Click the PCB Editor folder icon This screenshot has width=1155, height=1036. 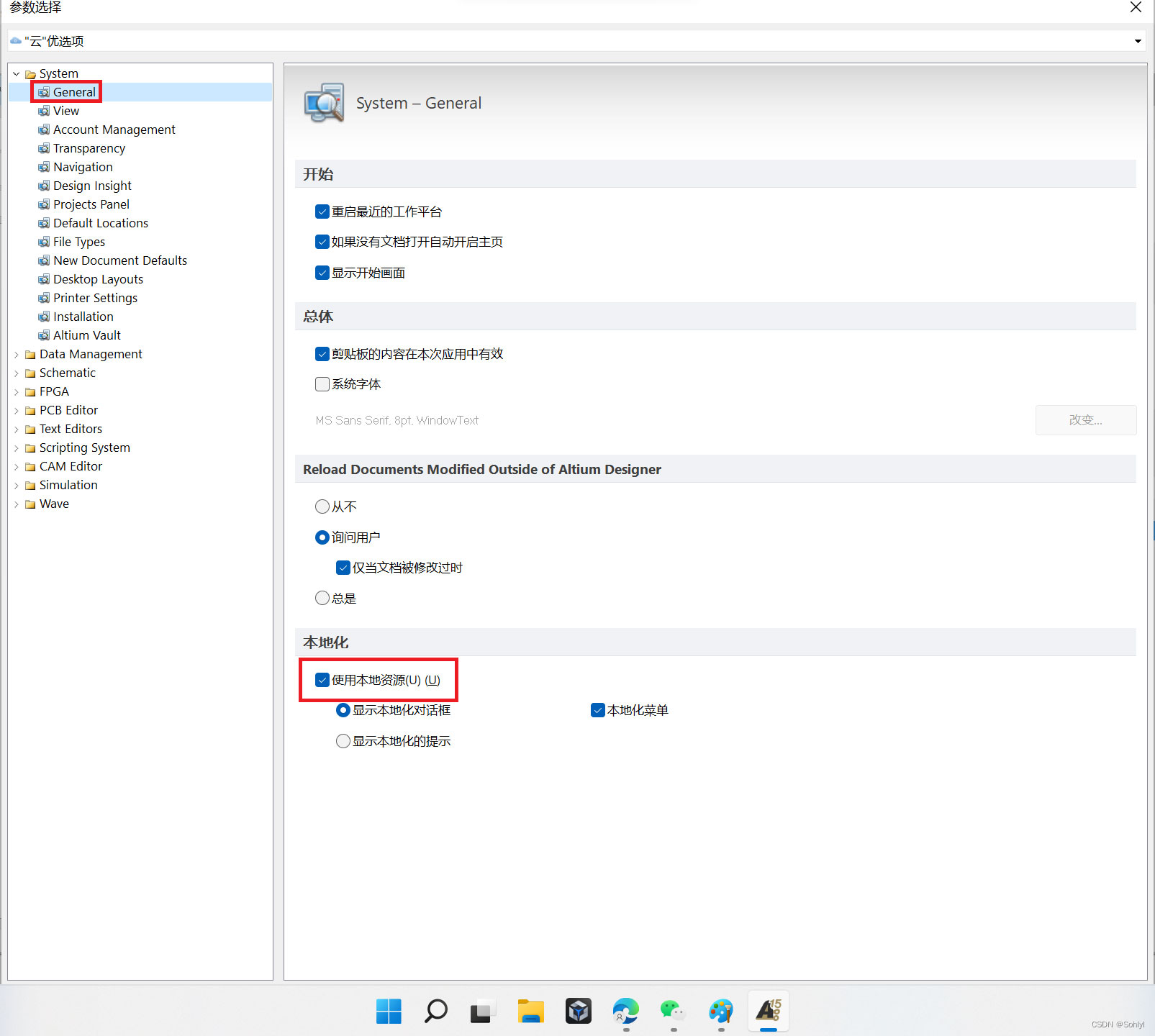(30, 411)
